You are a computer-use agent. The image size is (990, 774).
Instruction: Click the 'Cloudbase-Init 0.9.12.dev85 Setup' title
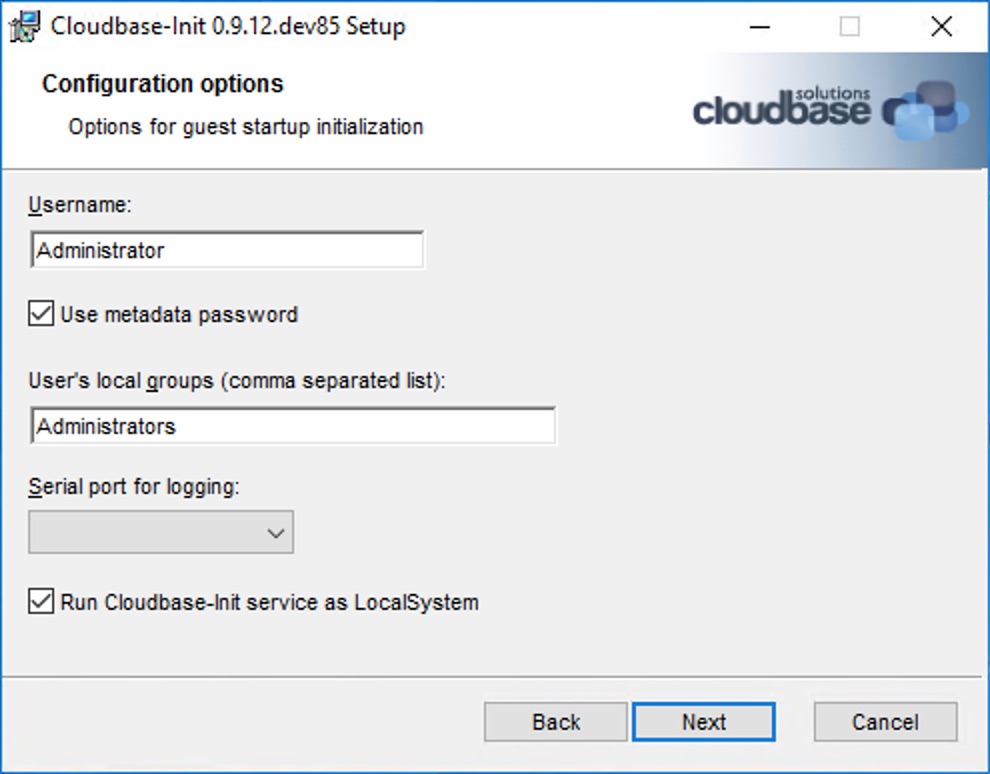point(225,26)
